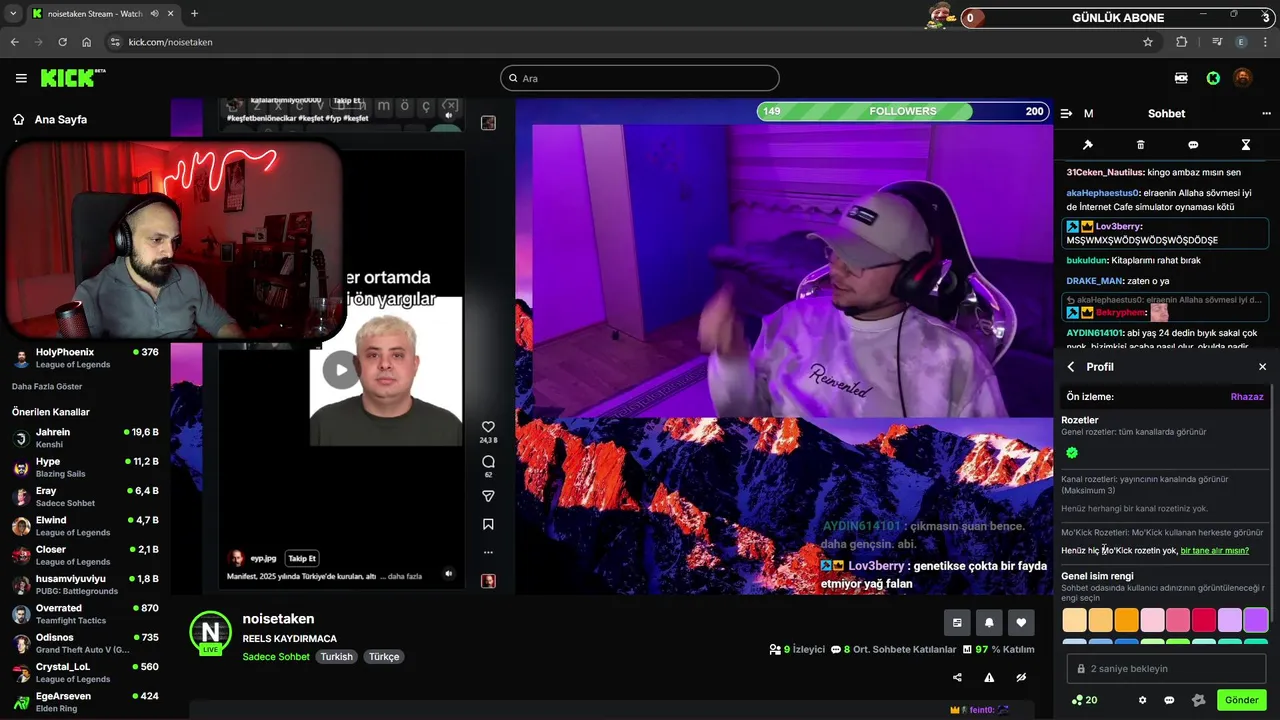Viewport: 1280px width, 720px height.
Task: Click the Turkish tag
Action: tap(336, 657)
